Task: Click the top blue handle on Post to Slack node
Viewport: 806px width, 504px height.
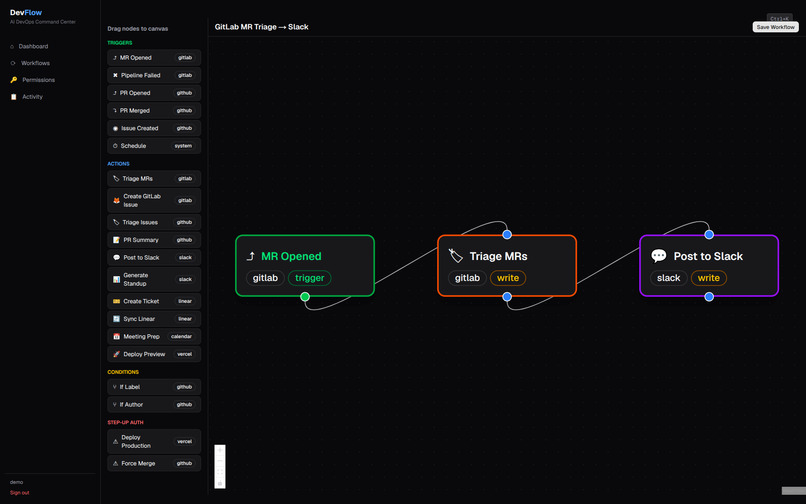Action: pyautogui.click(x=709, y=235)
